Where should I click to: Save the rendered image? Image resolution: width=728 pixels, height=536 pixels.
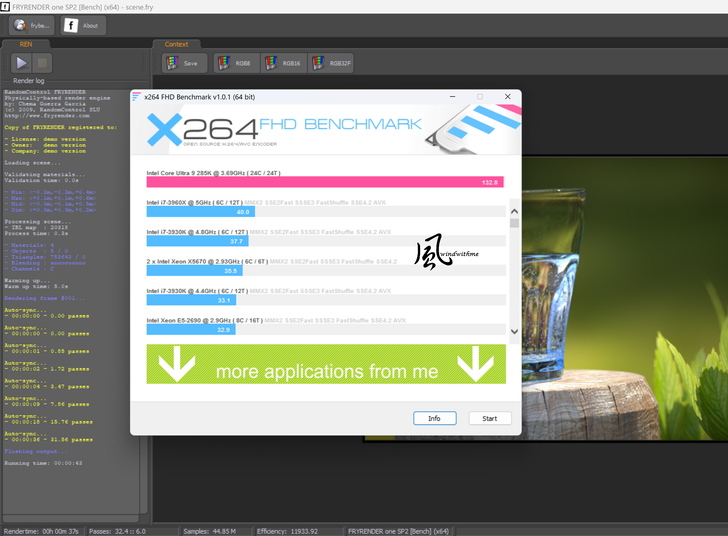(x=183, y=63)
